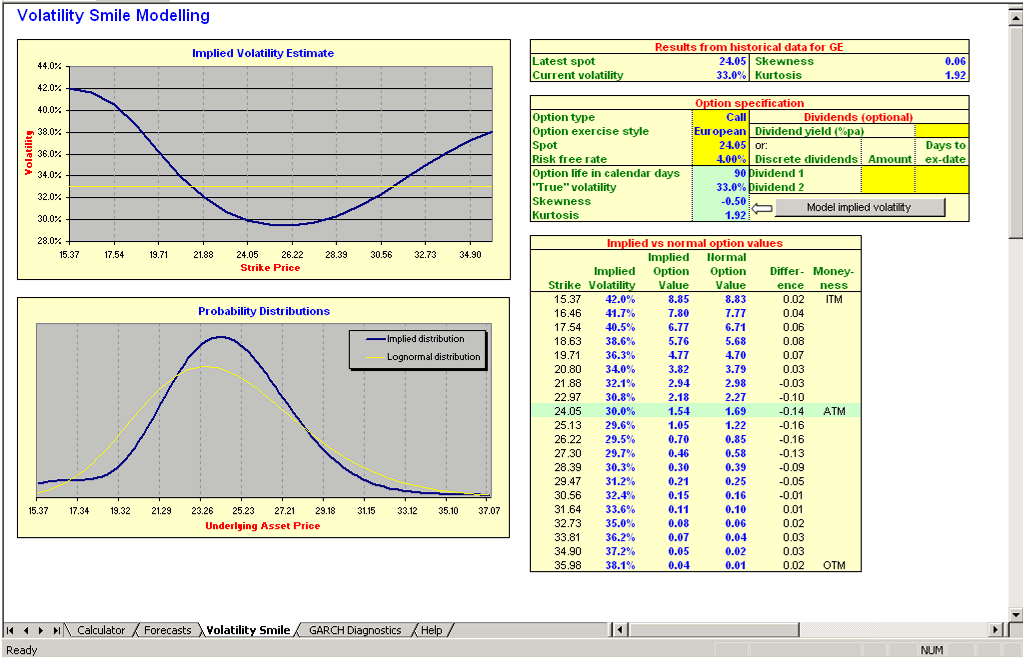Viewport: 1023px width, 658px height.
Task: Click the arrow icon beside Kurtosis value
Action: (x=762, y=208)
